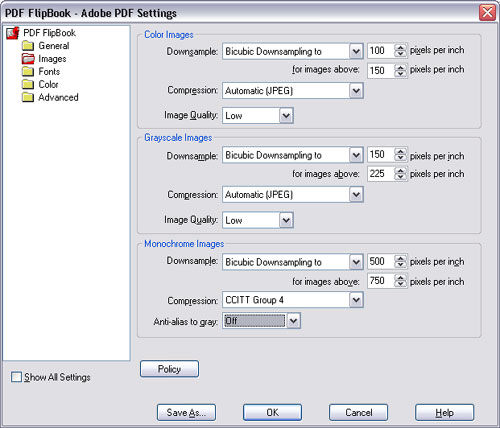Click the Policy button
500x428 pixels.
coord(169,369)
